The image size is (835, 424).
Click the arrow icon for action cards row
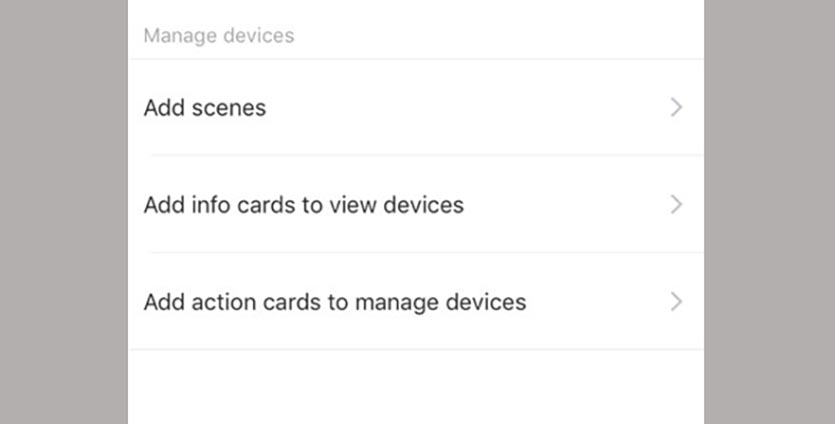(676, 301)
